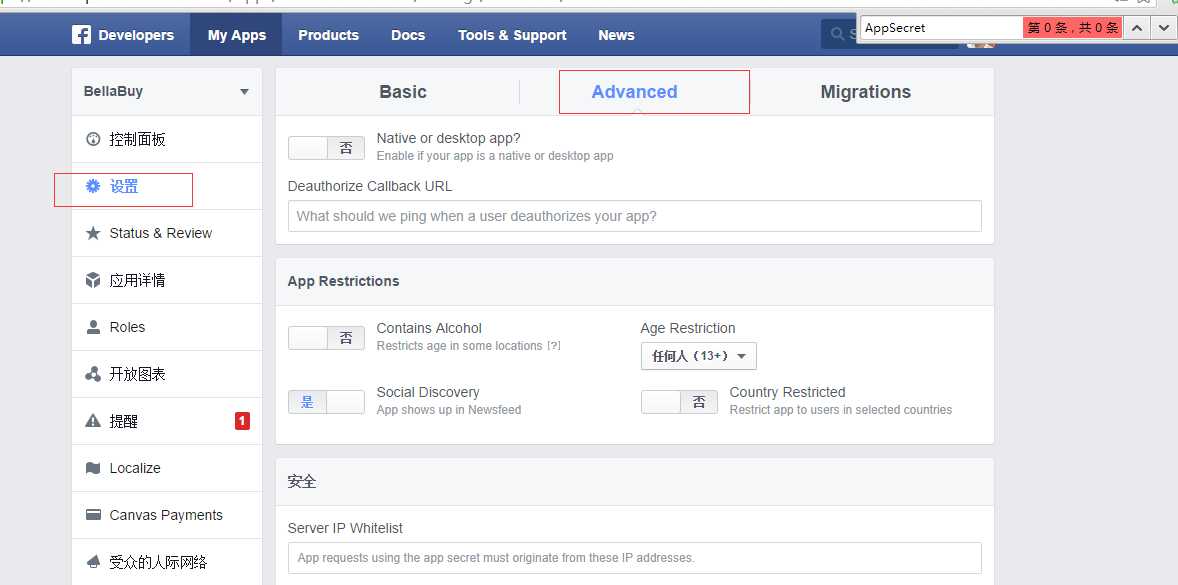Toggle the Native or desktop app switch
Screen dimensions: 1178x585
pyautogui.click(x=326, y=148)
